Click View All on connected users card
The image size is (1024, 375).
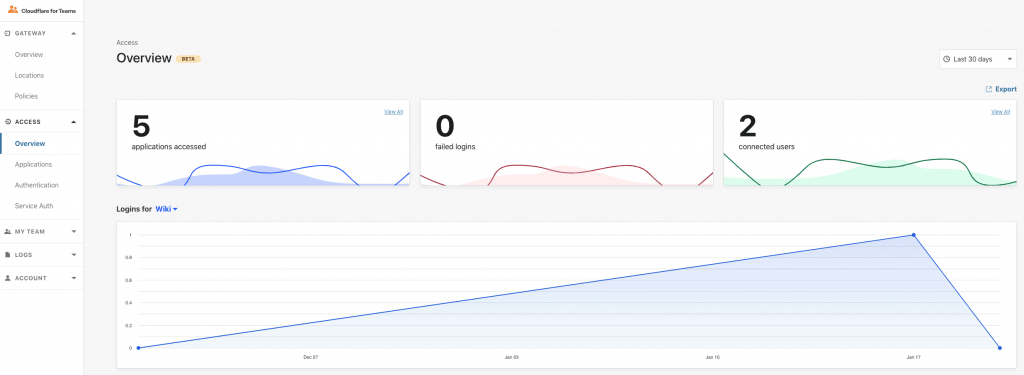coord(1000,112)
